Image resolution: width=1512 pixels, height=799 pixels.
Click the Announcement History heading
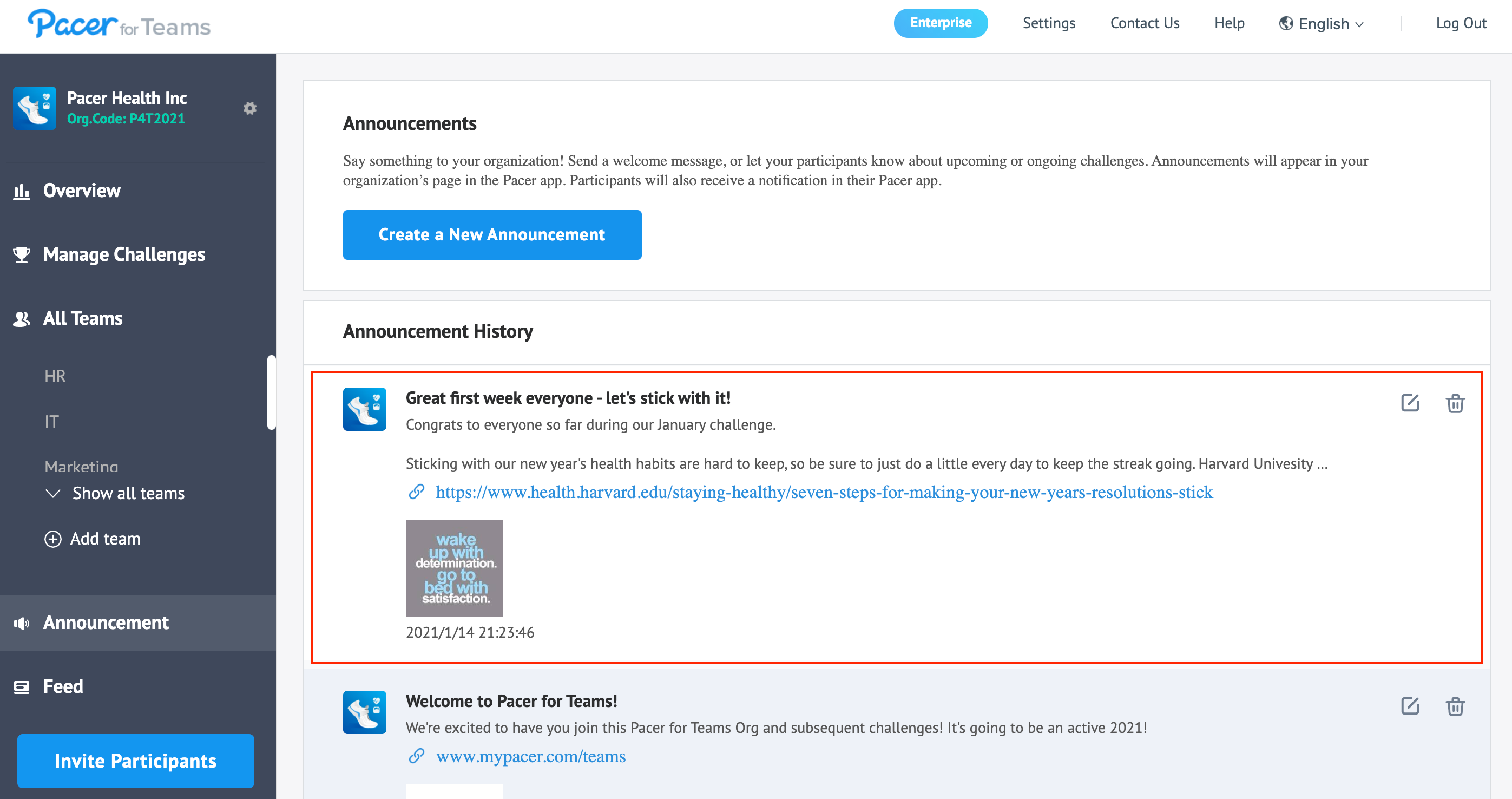click(438, 332)
